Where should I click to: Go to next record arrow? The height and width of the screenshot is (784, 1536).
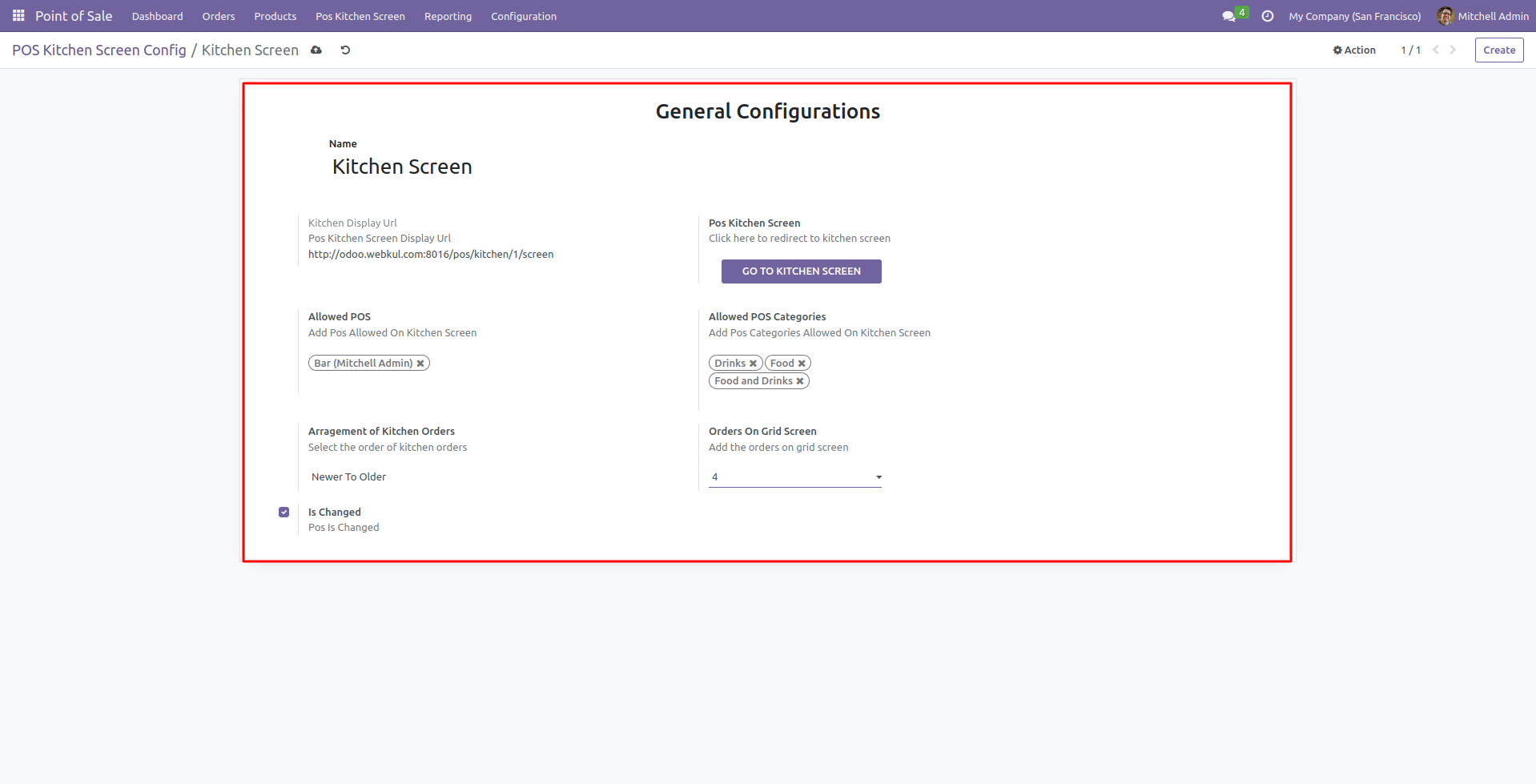[x=1453, y=50]
